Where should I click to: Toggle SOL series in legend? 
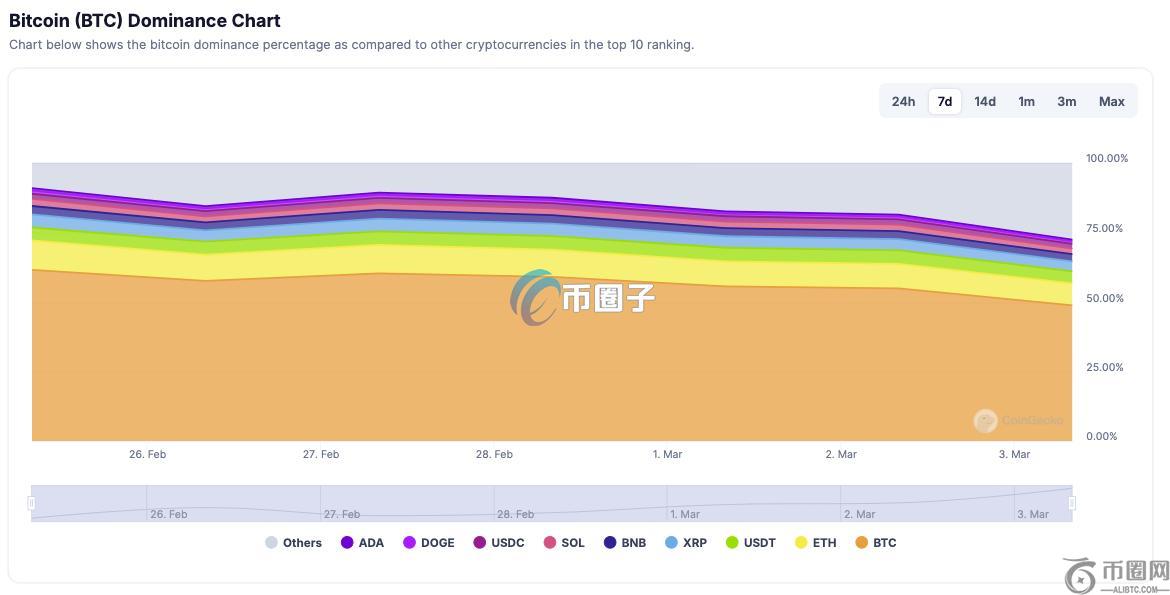(x=550, y=543)
